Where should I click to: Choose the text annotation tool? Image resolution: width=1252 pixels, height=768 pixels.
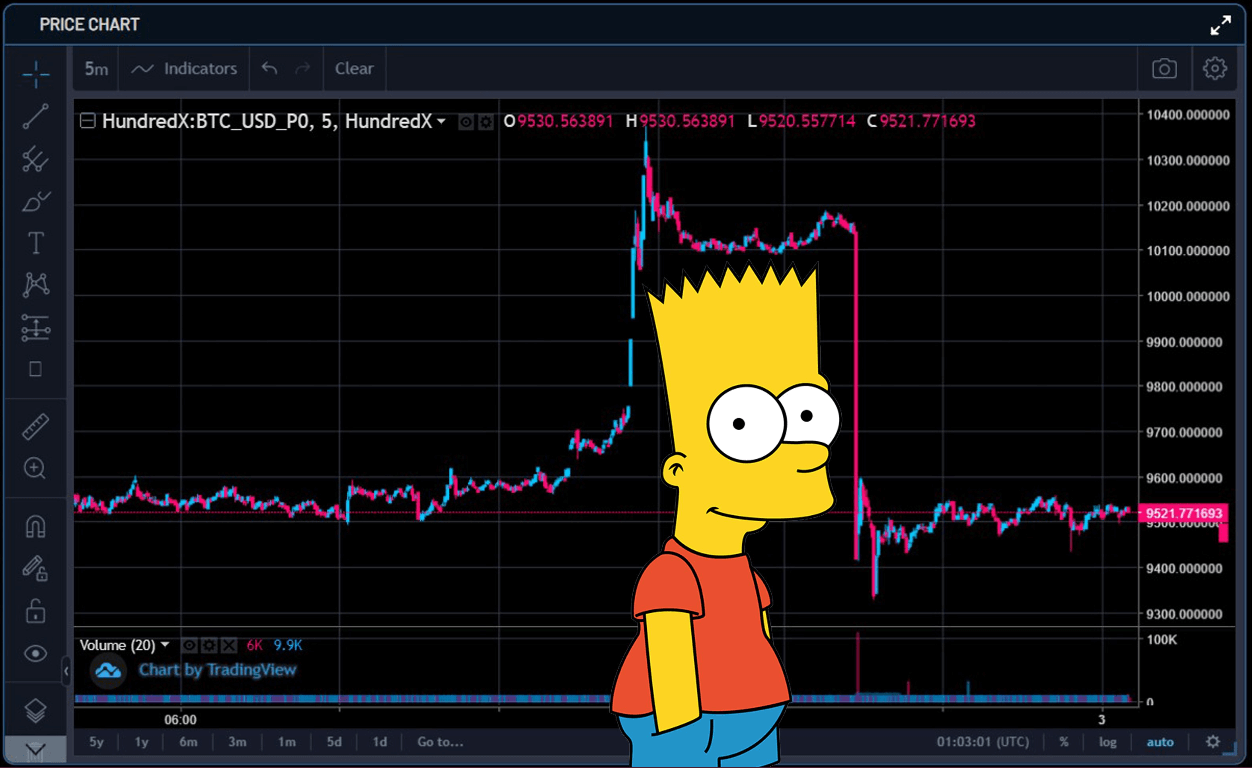(x=36, y=243)
